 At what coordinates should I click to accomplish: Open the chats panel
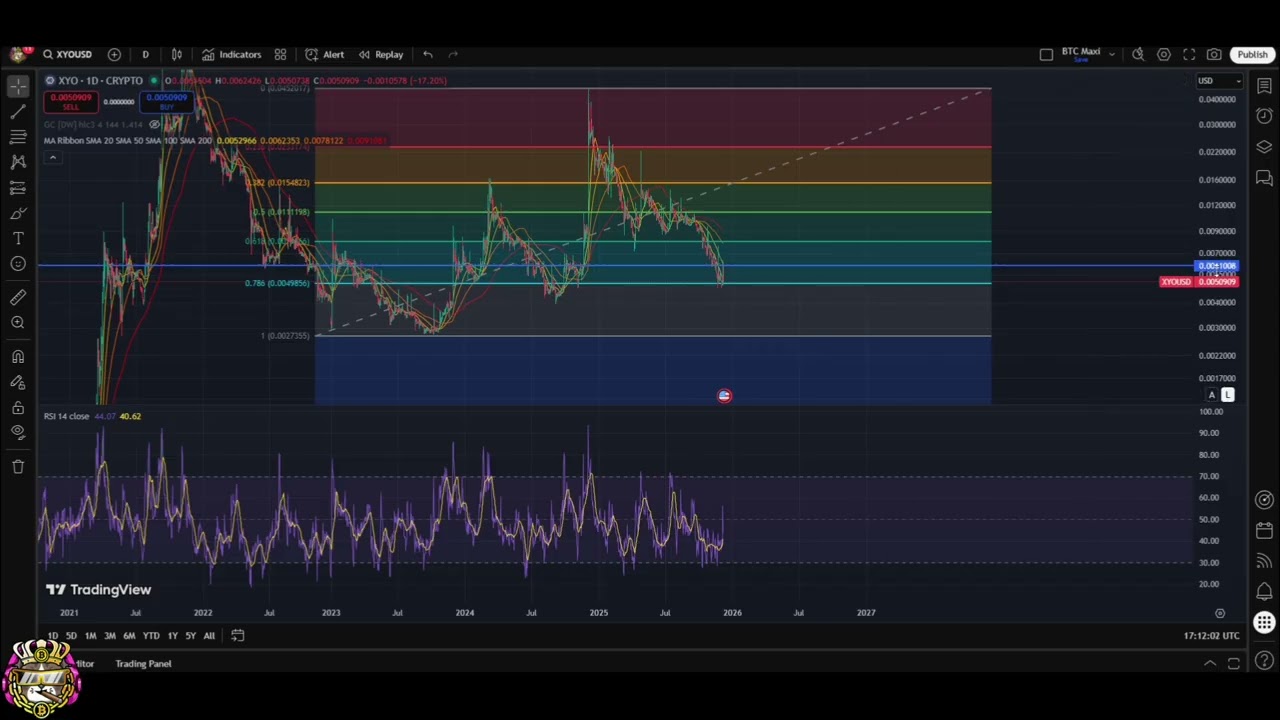(x=1264, y=178)
